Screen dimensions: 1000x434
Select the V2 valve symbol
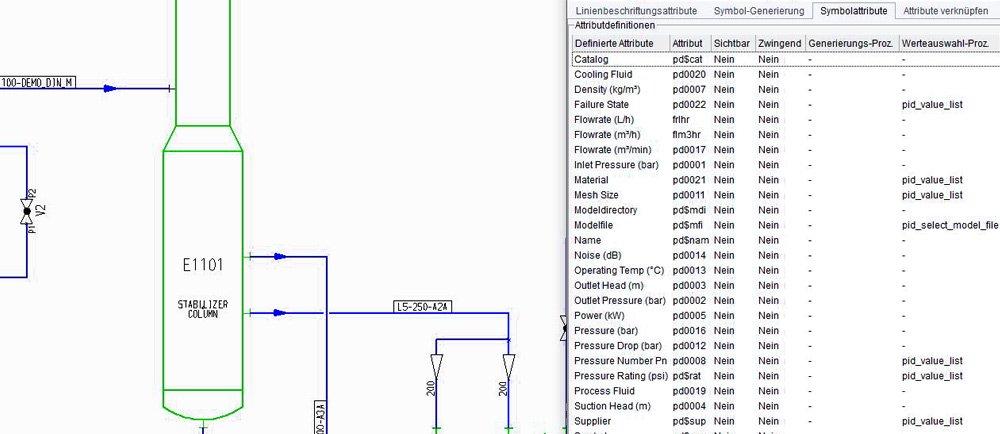click(27, 211)
